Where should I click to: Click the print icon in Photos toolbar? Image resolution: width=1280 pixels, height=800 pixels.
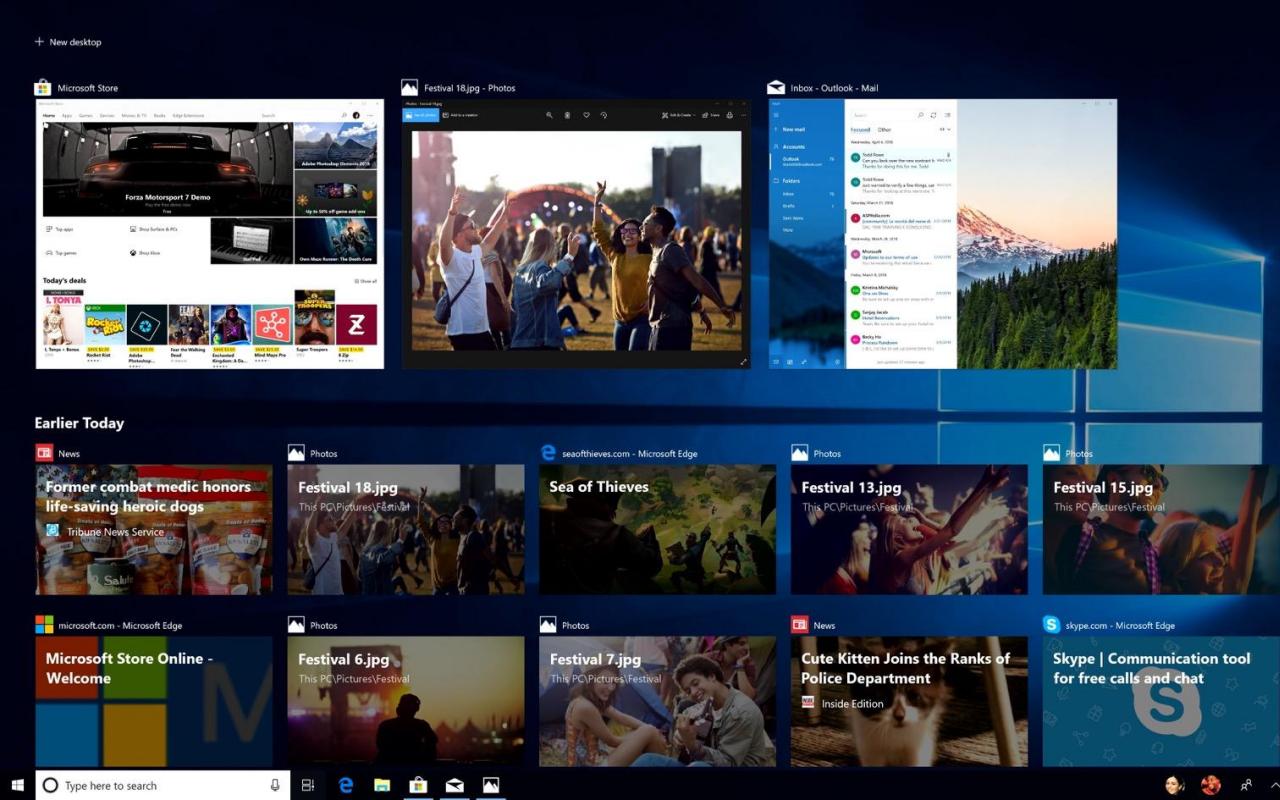[x=729, y=115]
